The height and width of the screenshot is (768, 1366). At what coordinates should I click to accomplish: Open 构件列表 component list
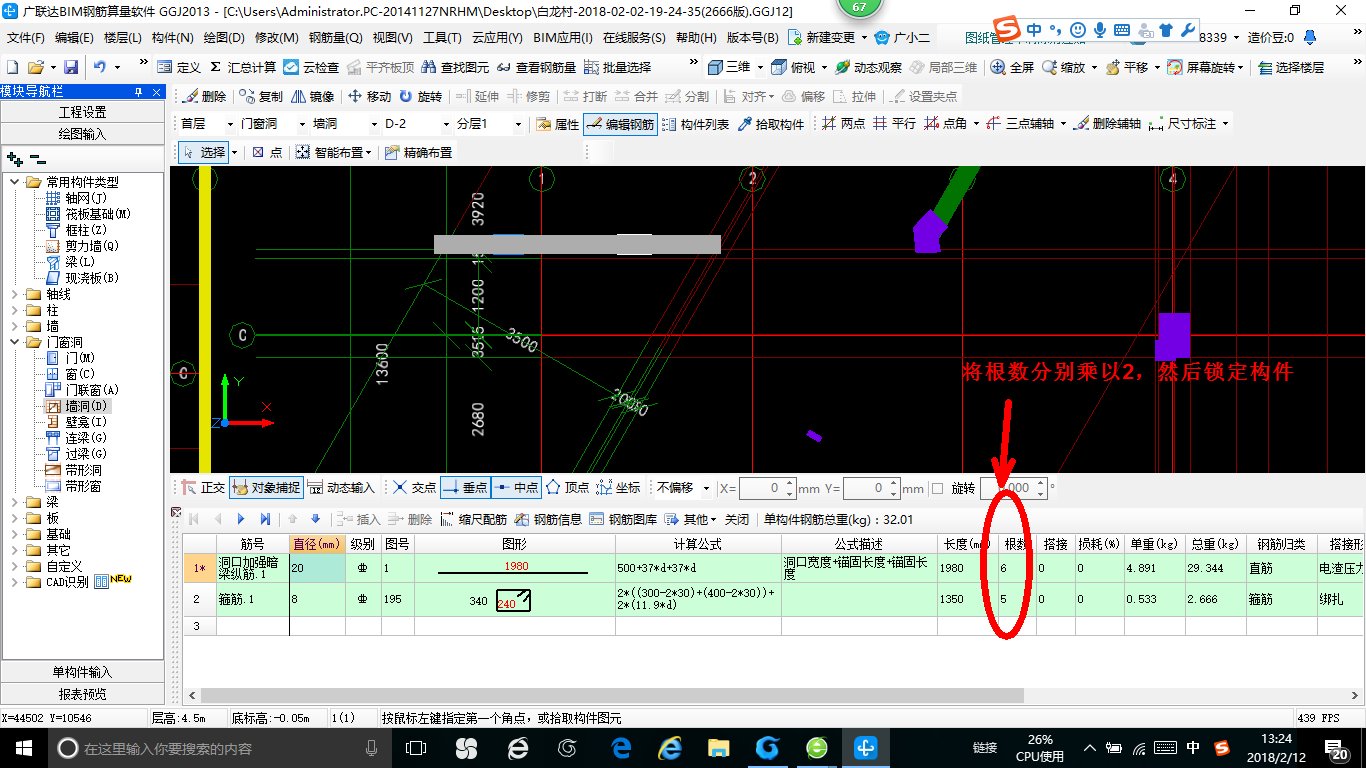(696, 124)
